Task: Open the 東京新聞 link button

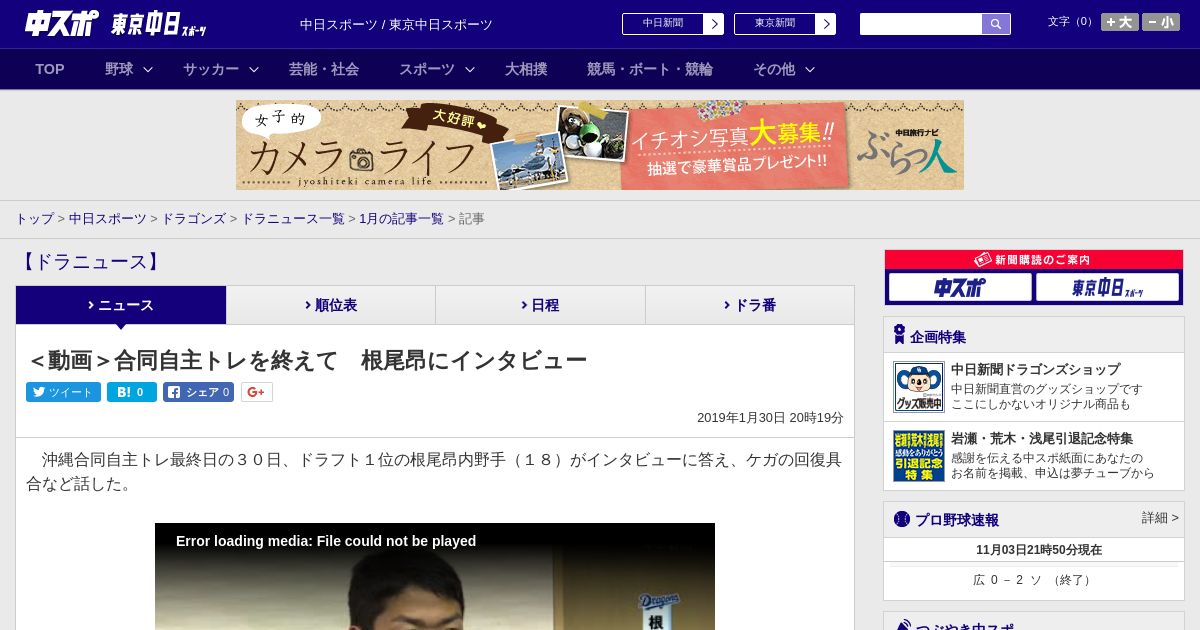Action: pyautogui.click(x=784, y=24)
